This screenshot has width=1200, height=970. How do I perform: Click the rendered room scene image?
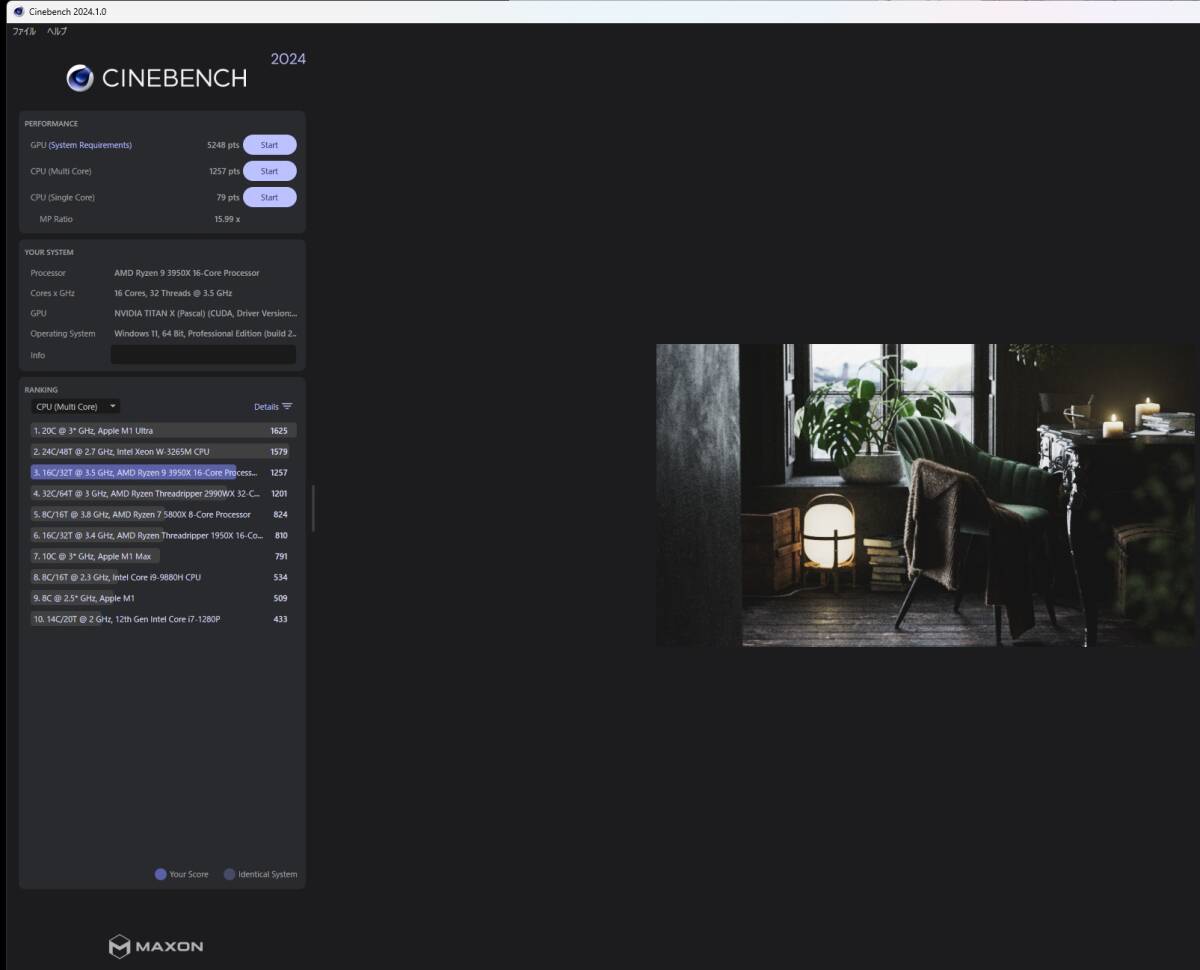(x=925, y=495)
